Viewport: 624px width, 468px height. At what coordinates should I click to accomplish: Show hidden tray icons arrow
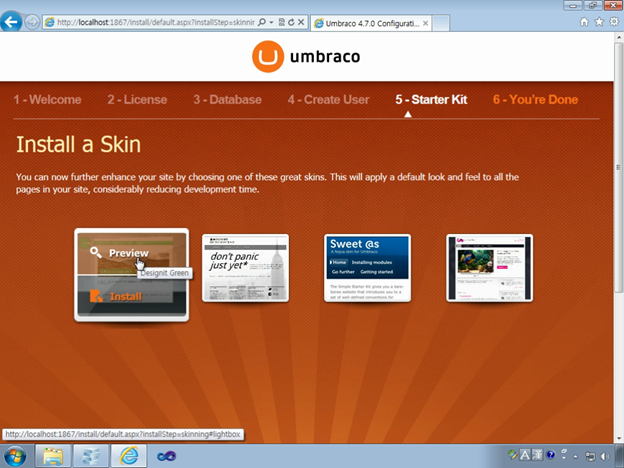coord(575,456)
